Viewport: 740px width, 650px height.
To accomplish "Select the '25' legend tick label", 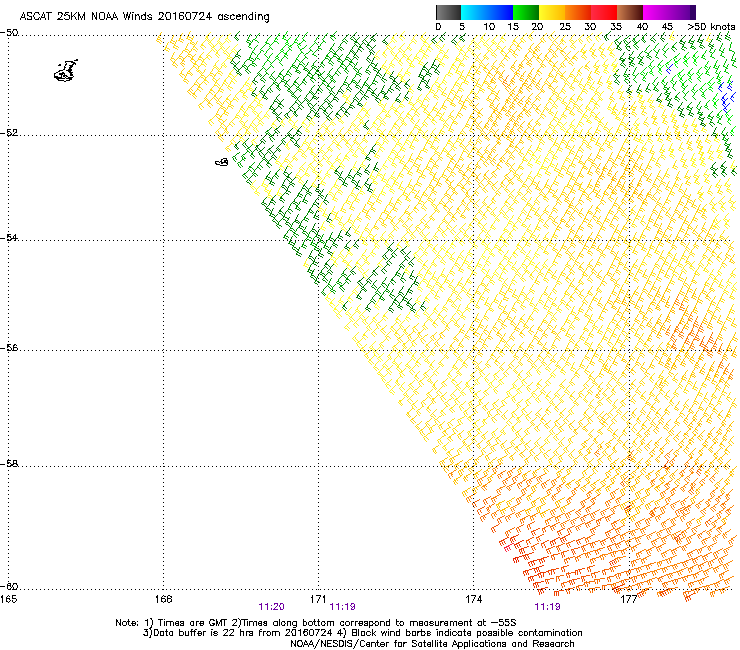I will pos(565,27).
